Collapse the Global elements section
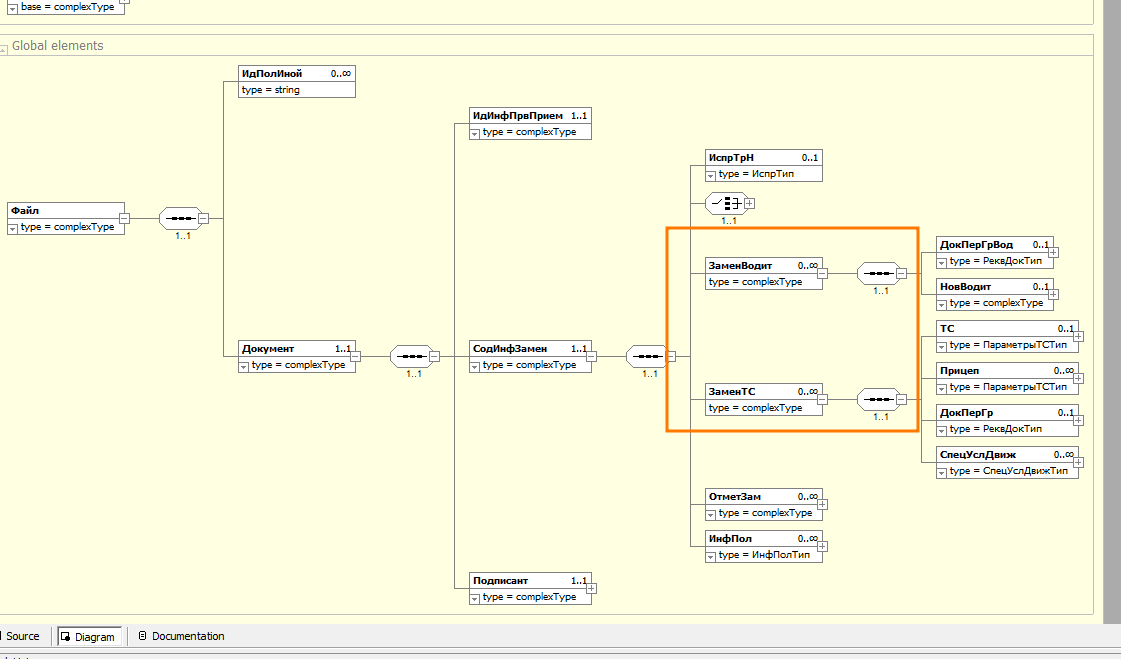Viewport: 1121px width, 659px height. click(4, 49)
